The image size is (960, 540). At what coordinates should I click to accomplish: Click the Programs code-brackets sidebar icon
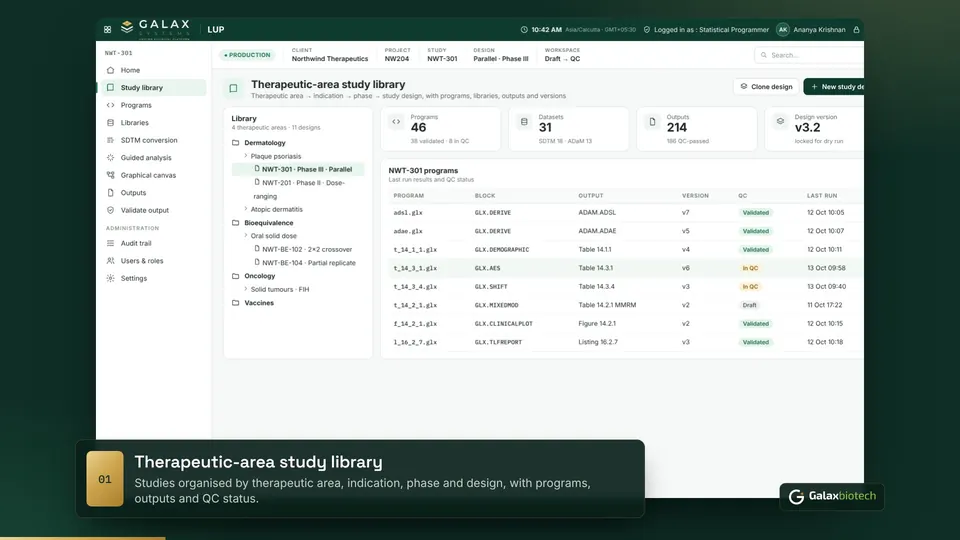click(x=110, y=105)
